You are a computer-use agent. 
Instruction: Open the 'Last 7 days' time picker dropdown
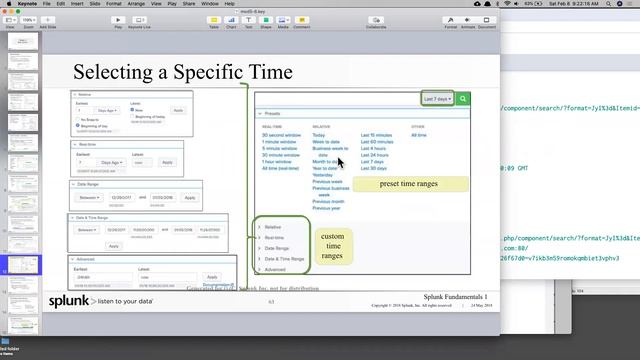(438, 99)
